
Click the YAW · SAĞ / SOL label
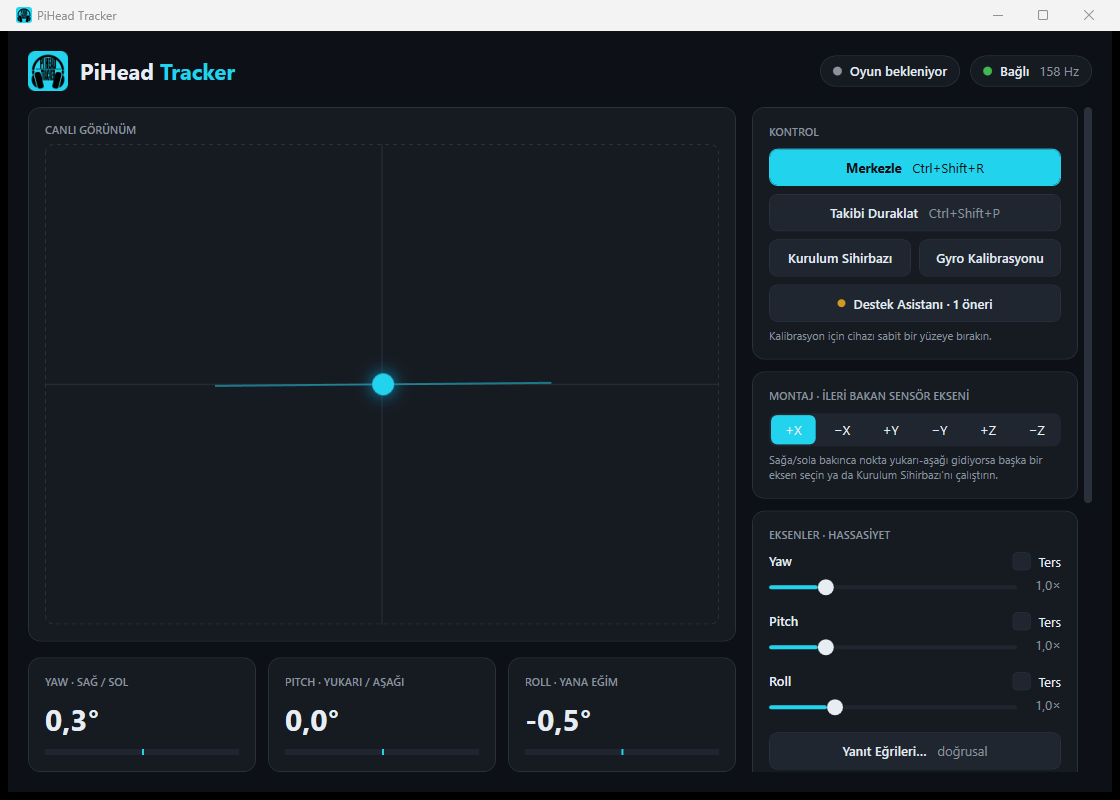tap(86, 682)
